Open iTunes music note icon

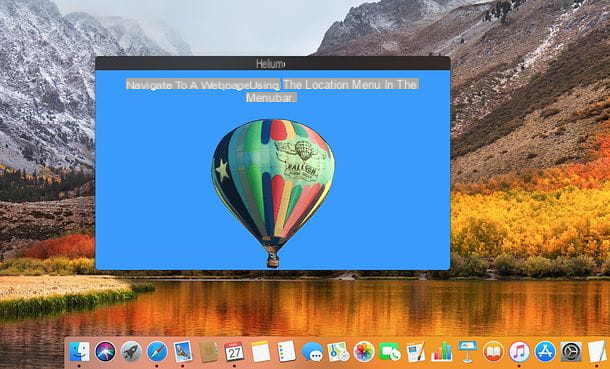519,351
